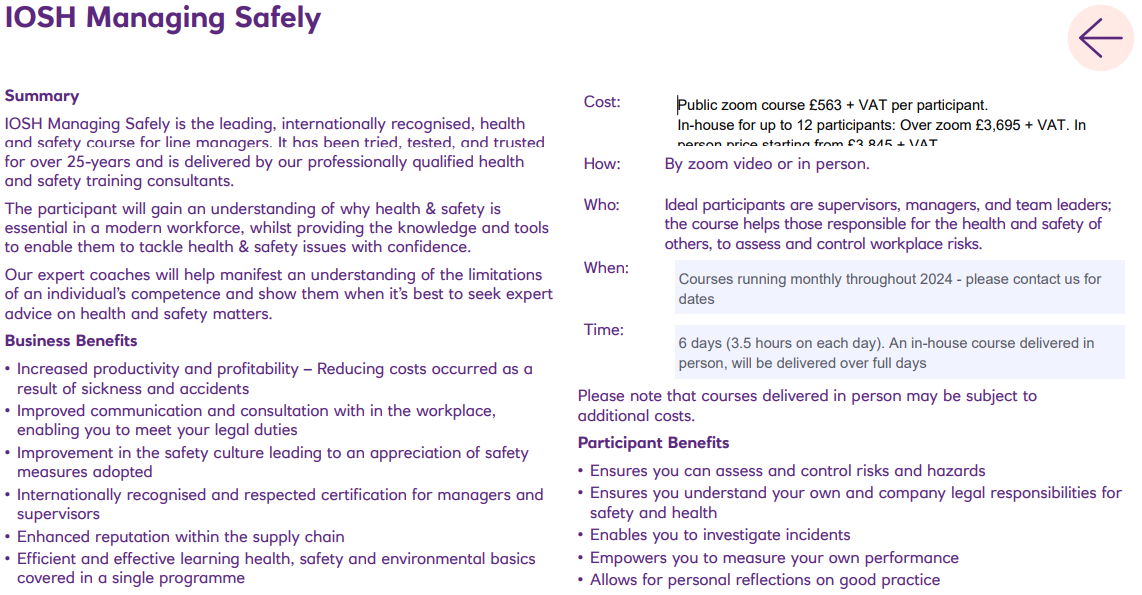The height and width of the screenshot is (595, 1142).
Task: Click the IOSH Managing Safely page title
Action: 164,19
